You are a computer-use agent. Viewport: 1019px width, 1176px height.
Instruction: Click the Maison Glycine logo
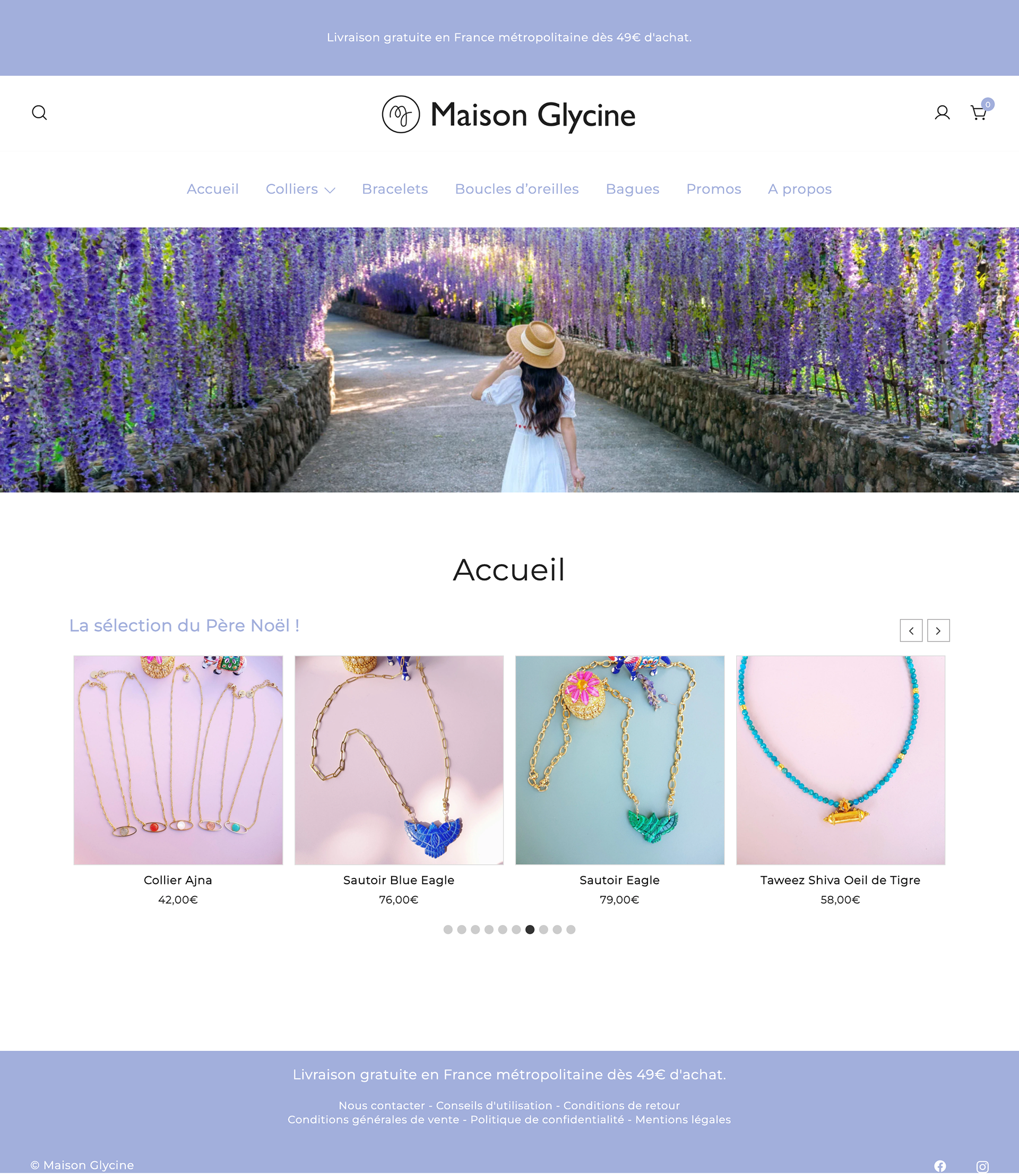tap(509, 114)
